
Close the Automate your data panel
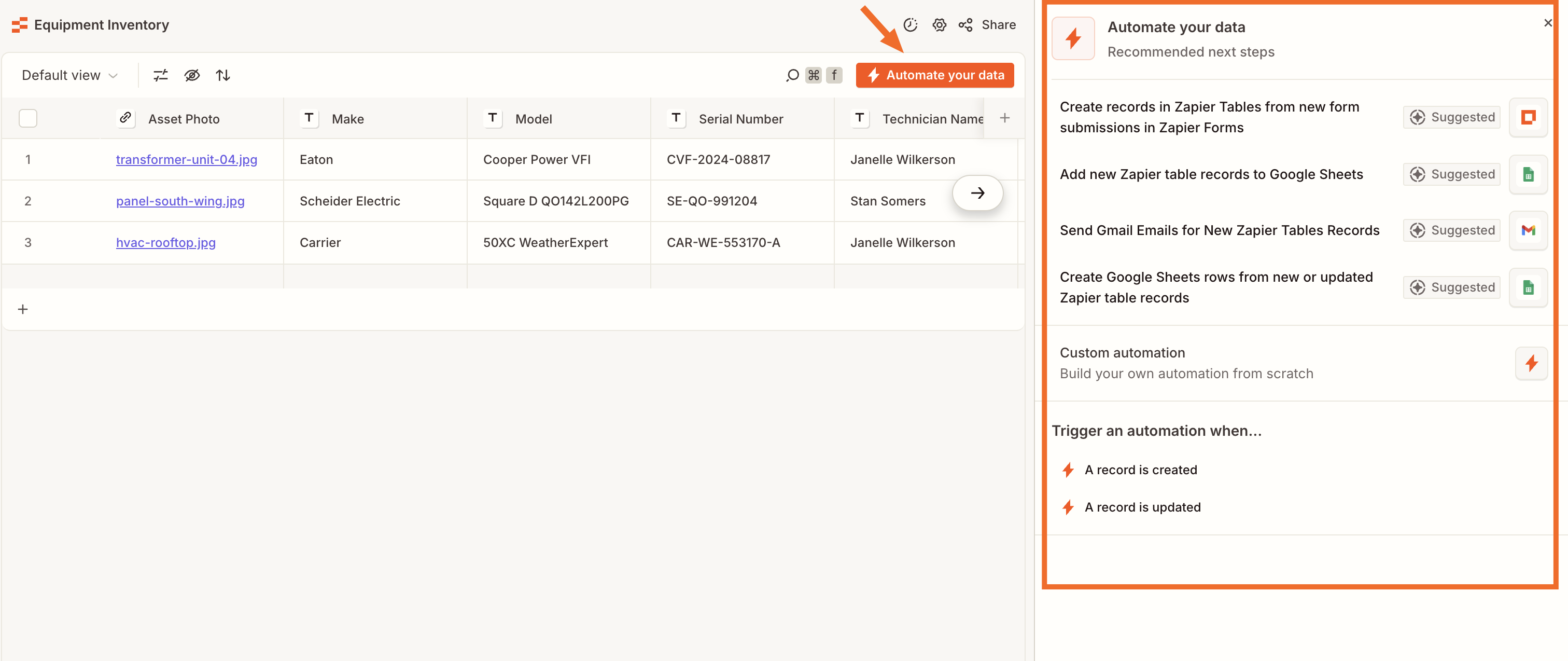point(1548,22)
